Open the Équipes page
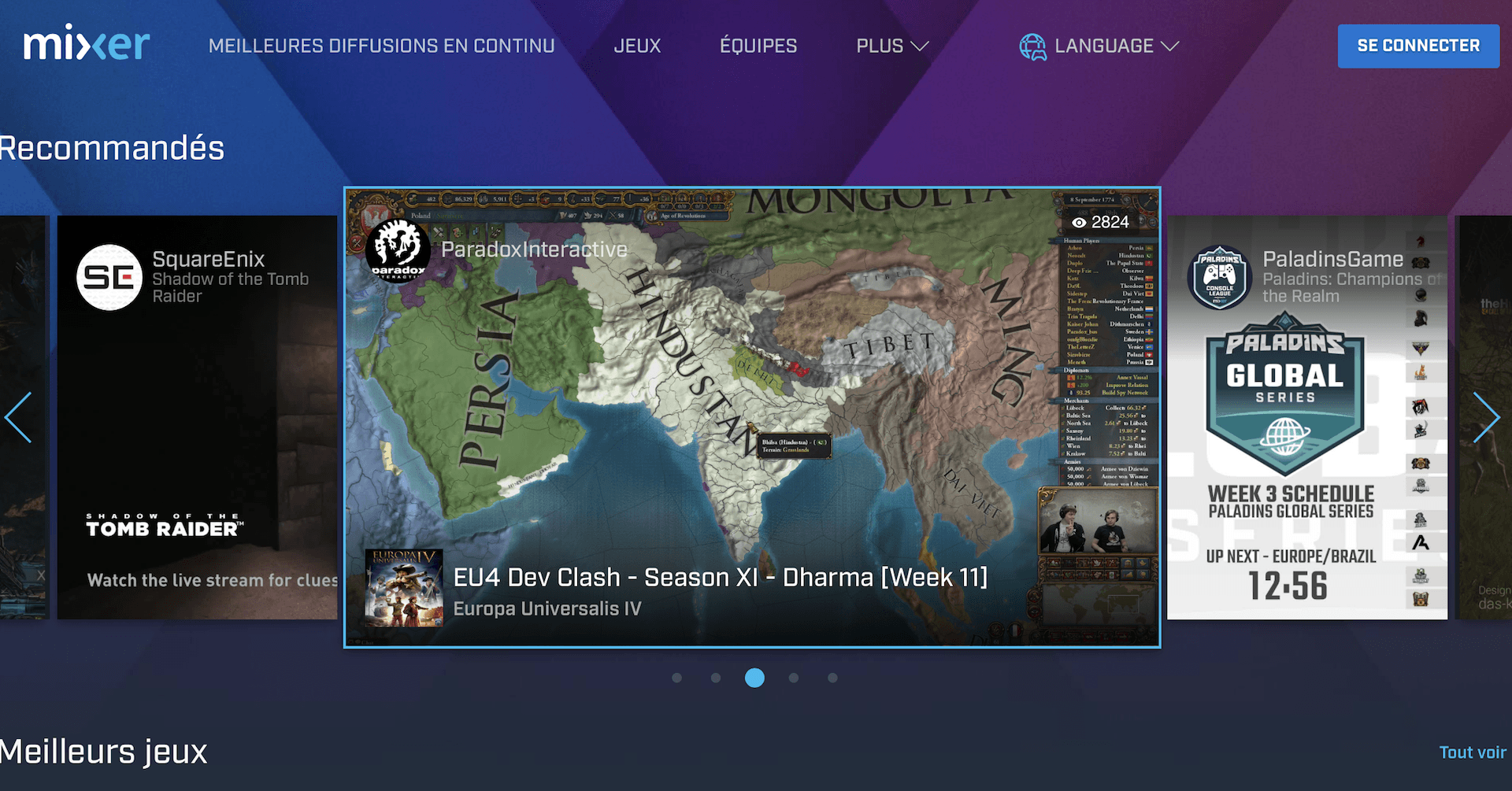Screen dimensions: 1512x791 click(x=758, y=46)
